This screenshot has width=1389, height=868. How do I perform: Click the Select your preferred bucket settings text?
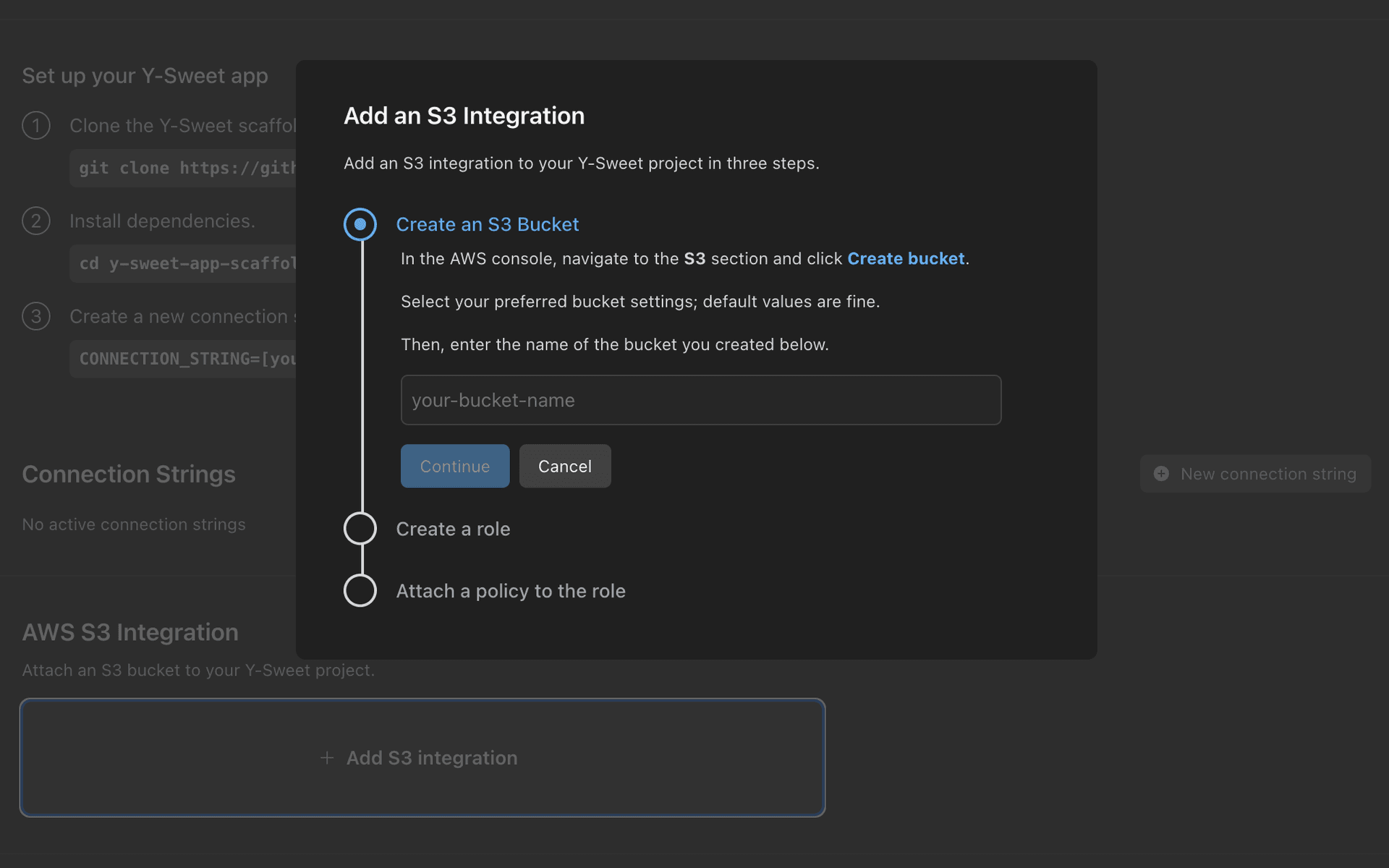640,302
